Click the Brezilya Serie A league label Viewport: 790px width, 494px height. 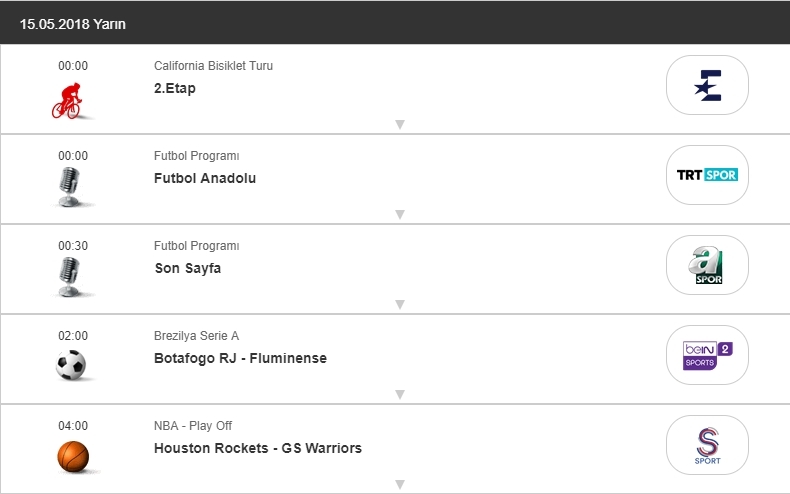[x=196, y=336]
